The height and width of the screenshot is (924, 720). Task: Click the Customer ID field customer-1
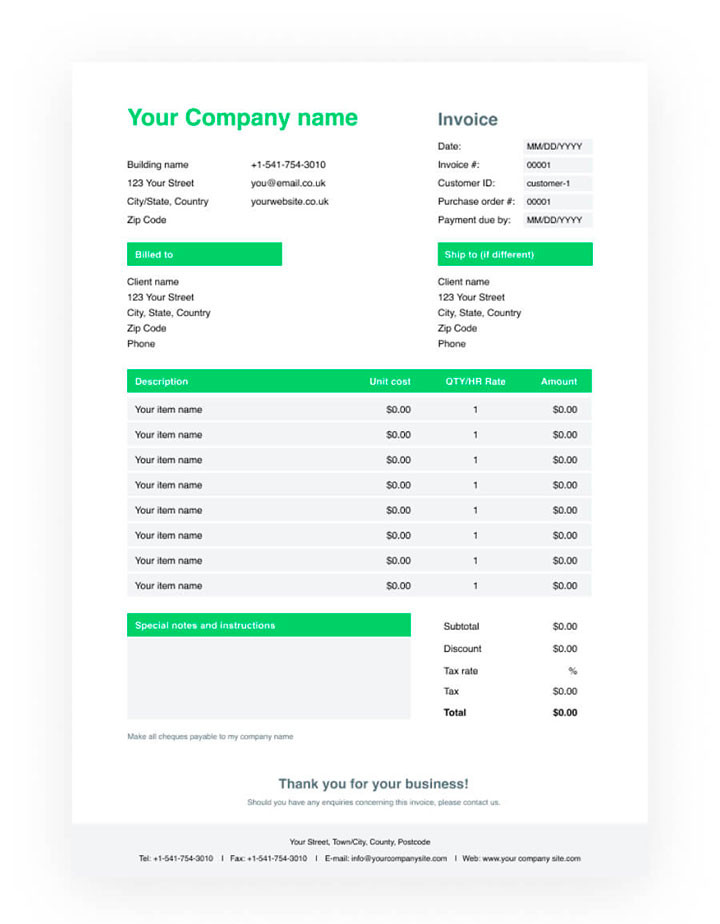click(x=557, y=184)
